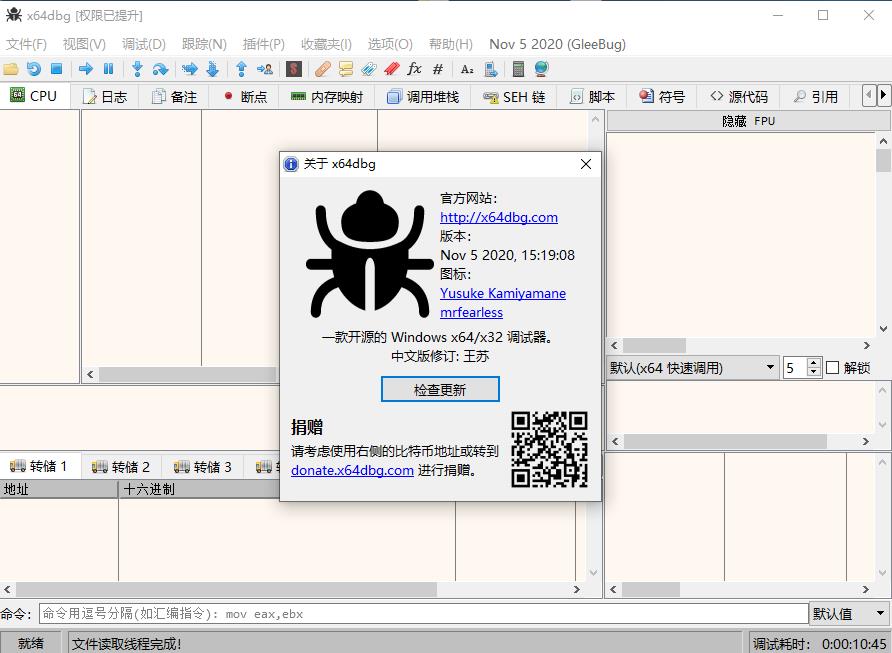Select the 转储 3 dump tab

[x=203, y=467]
